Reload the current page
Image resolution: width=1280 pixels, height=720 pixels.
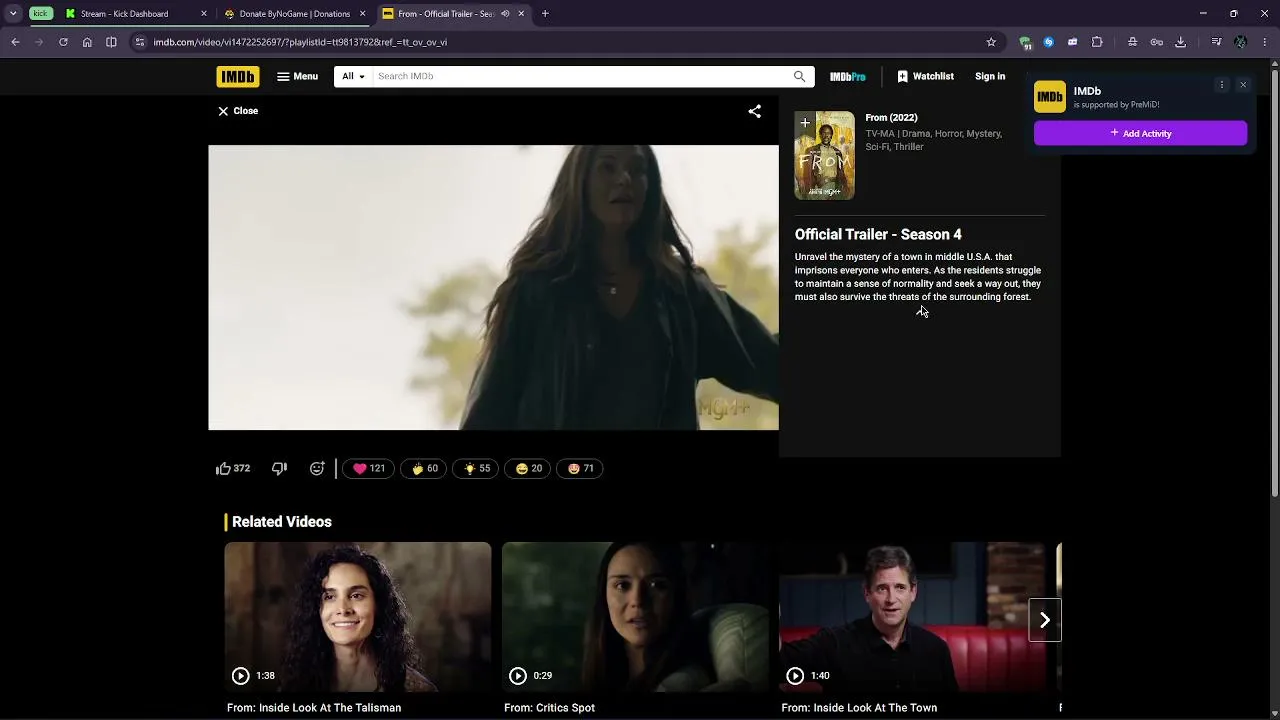pos(63,42)
